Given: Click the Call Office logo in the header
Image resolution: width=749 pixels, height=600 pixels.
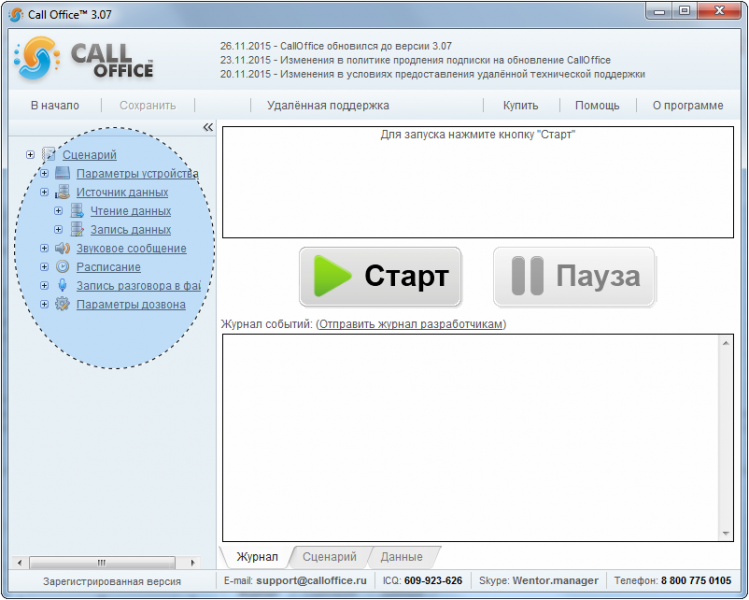Looking at the screenshot, I should coord(84,60).
